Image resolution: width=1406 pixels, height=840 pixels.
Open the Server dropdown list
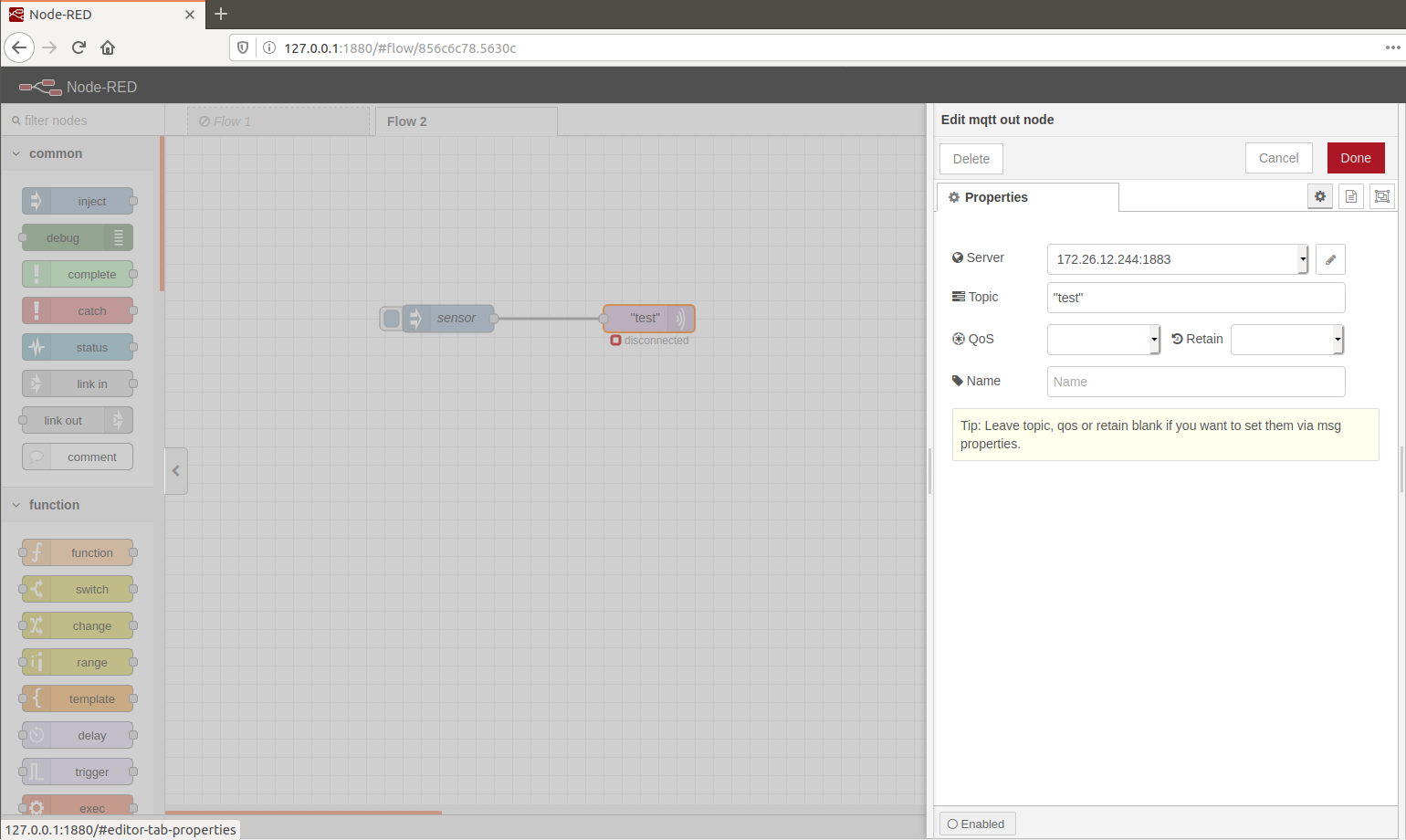[x=1178, y=259]
